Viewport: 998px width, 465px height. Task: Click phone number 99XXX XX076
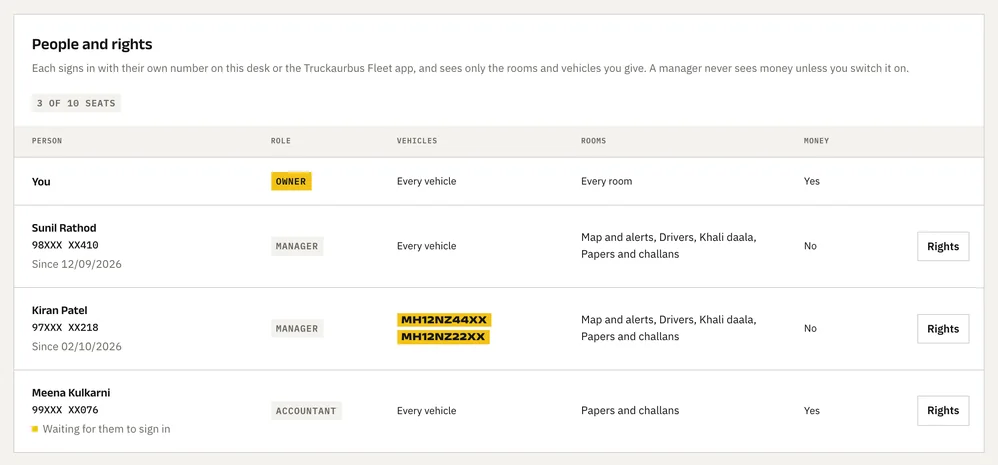[x=65, y=410]
